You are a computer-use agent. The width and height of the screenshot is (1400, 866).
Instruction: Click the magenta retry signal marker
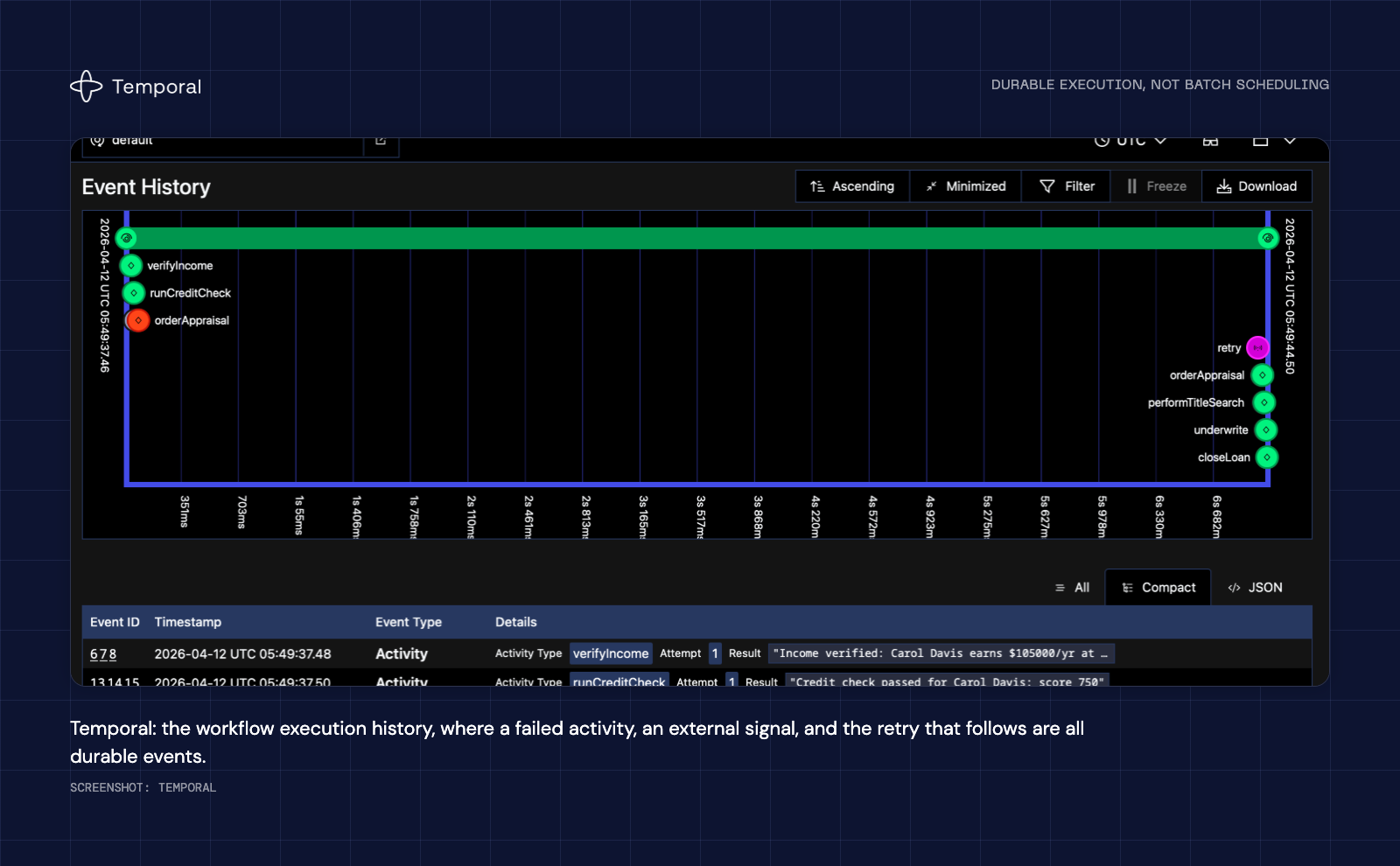pos(1257,347)
